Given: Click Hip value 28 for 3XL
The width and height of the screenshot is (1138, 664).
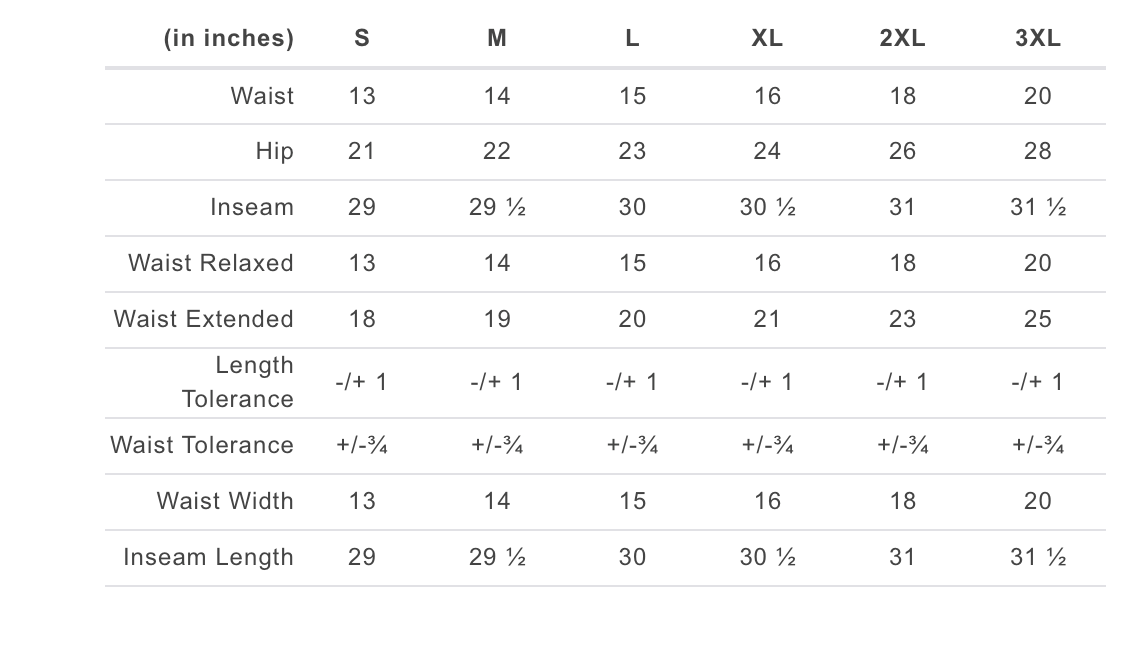Looking at the screenshot, I should click(1038, 151).
